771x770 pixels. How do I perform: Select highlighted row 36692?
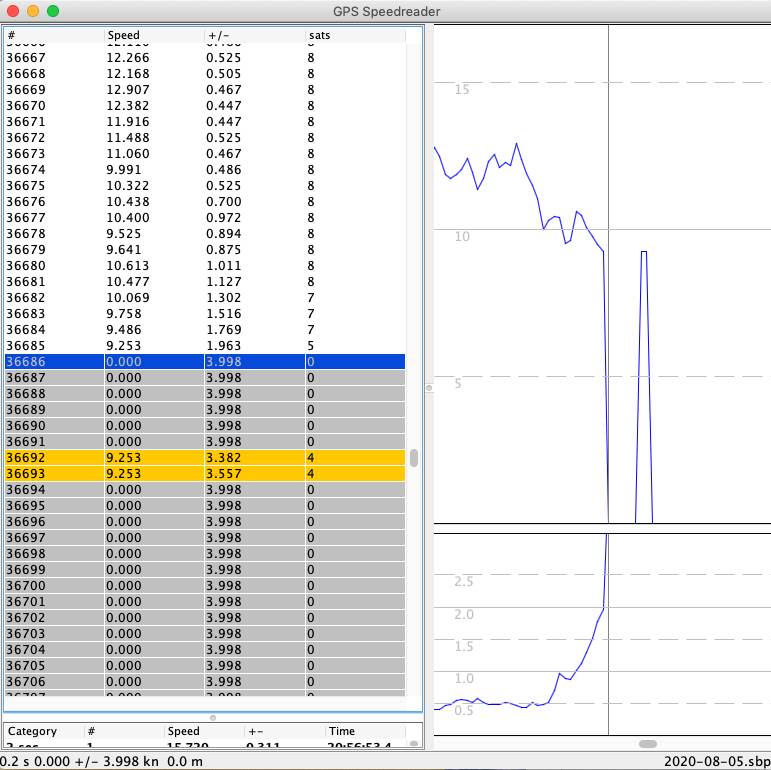(x=204, y=457)
